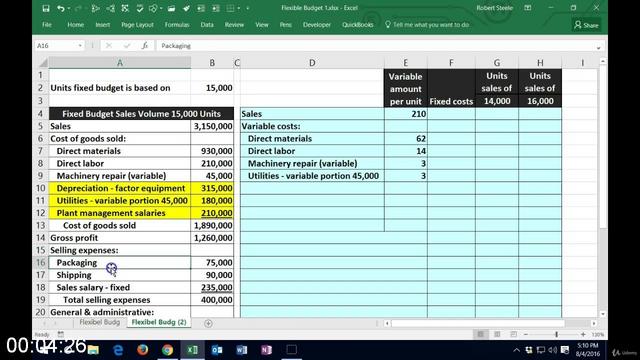Switch to the Home ribbon tab
Viewport: 640px width, 360px height.
[x=76, y=25]
